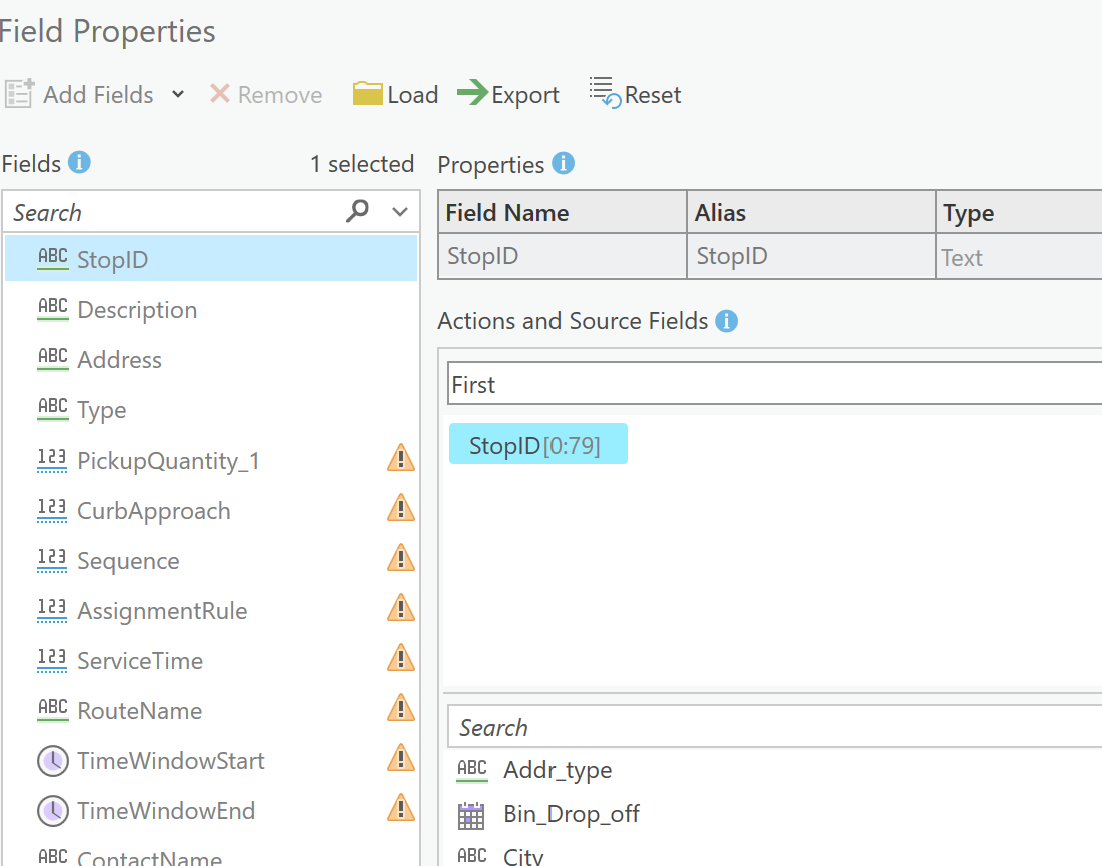The width and height of the screenshot is (1102, 866).
Task: Click the StopID [0:79] source field chip
Action: pos(538,445)
